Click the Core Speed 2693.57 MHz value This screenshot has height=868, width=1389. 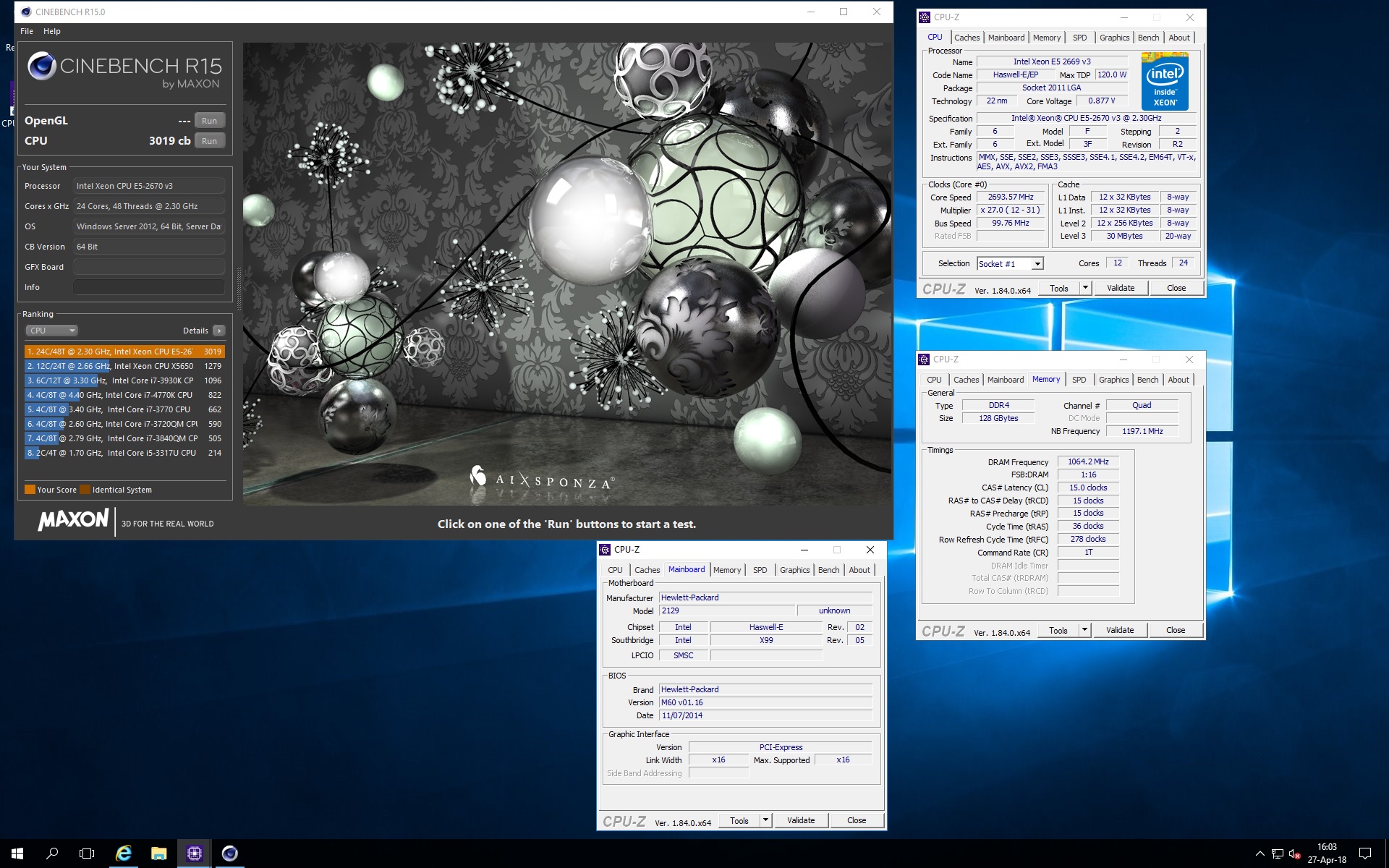1011,197
